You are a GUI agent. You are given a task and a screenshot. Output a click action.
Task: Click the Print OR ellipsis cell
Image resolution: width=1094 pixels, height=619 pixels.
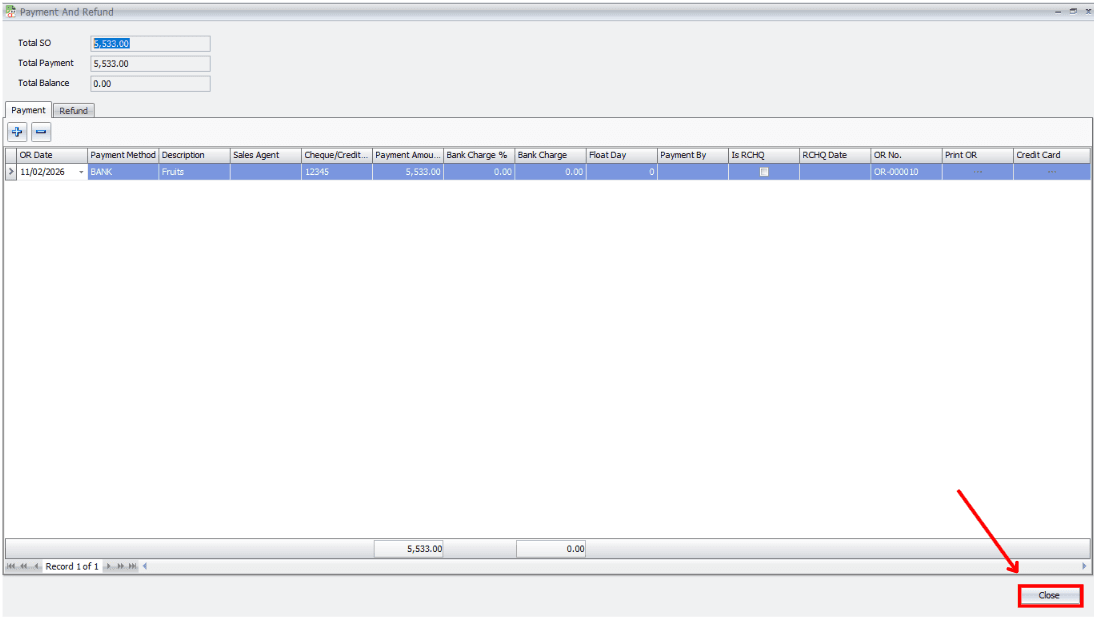coord(977,172)
